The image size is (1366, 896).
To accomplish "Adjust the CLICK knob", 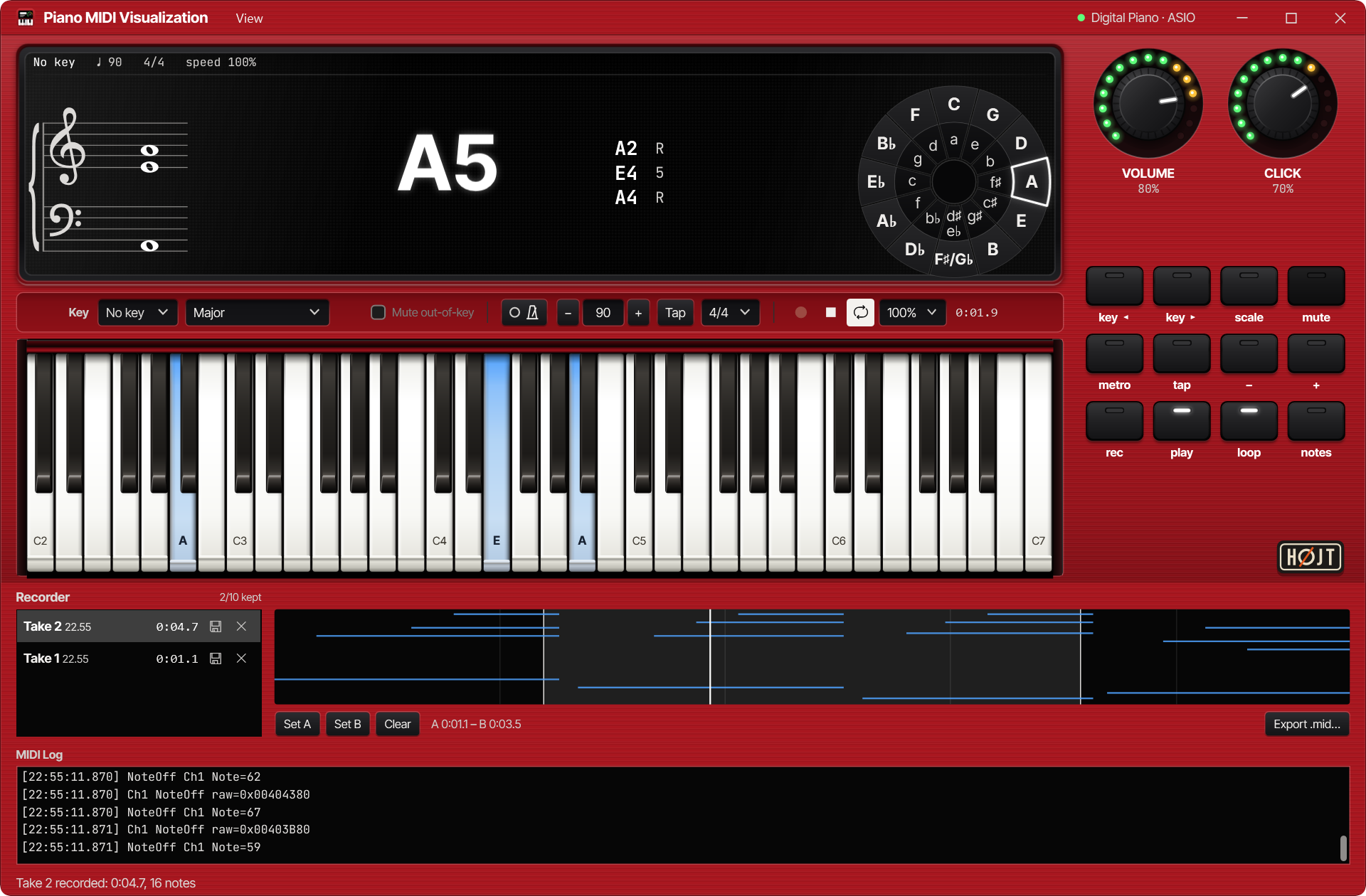I will click(x=1282, y=104).
